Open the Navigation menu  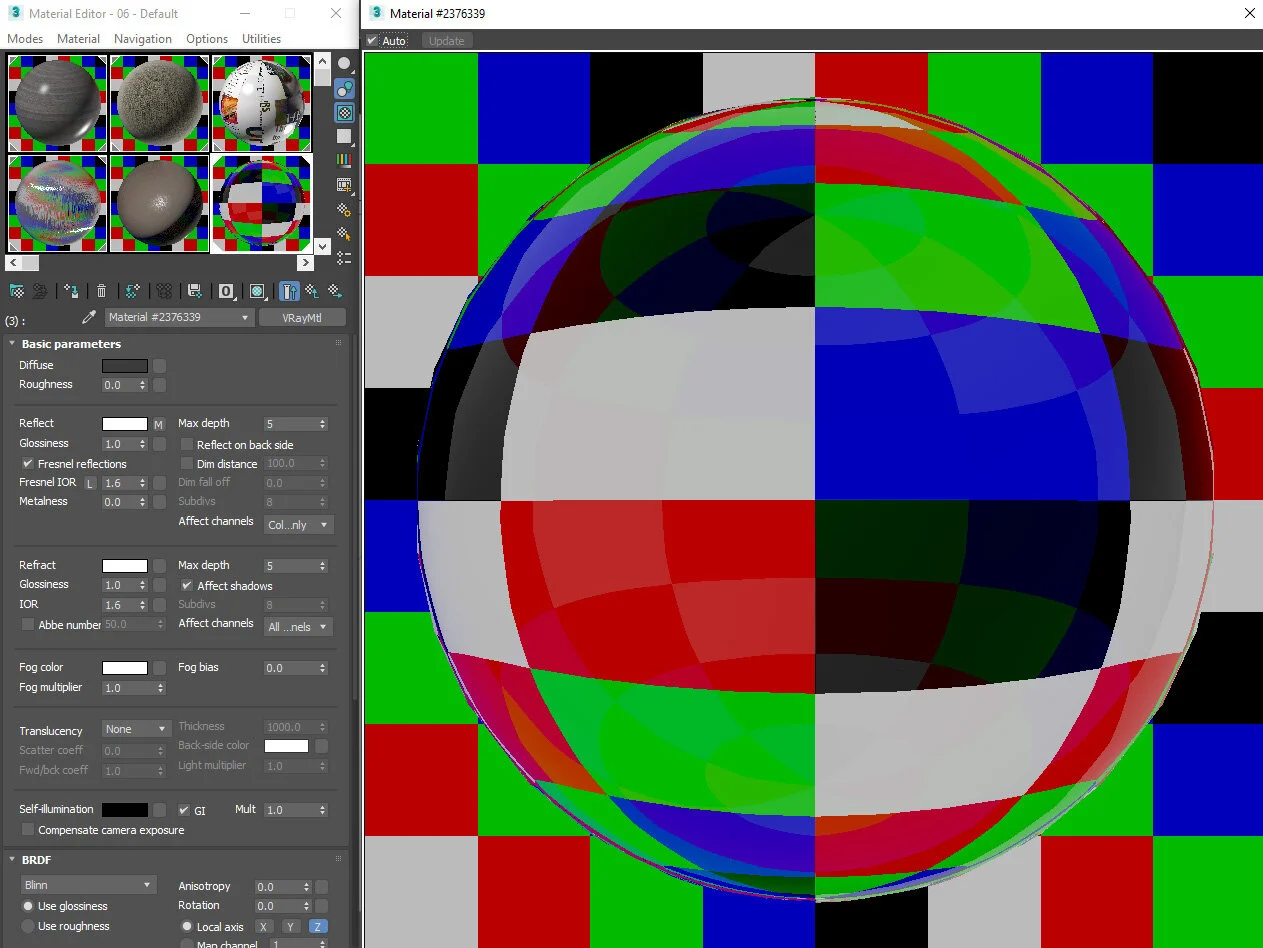(x=143, y=39)
